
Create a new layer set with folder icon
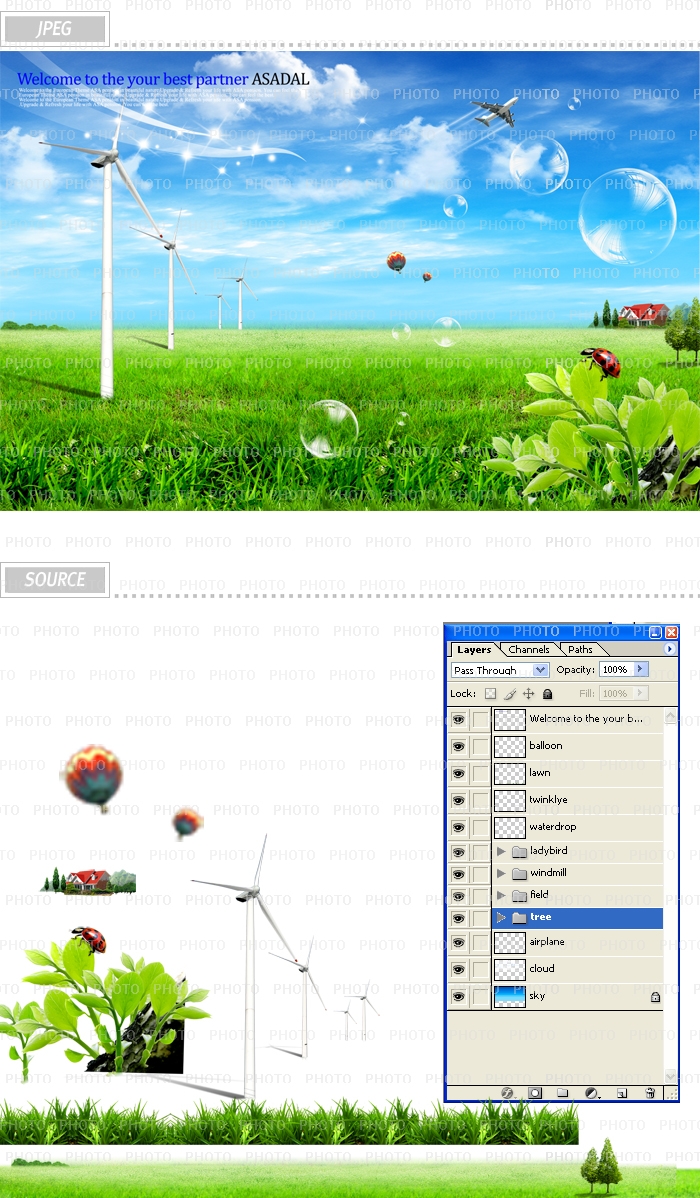click(x=562, y=1093)
